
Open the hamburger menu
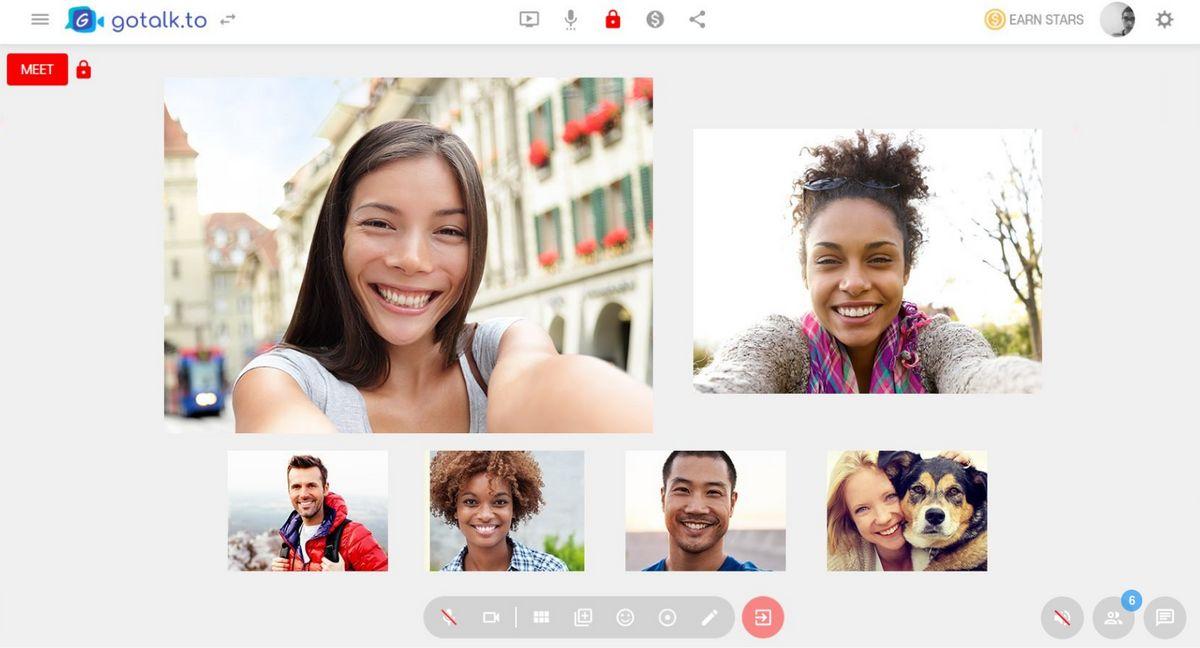40,19
